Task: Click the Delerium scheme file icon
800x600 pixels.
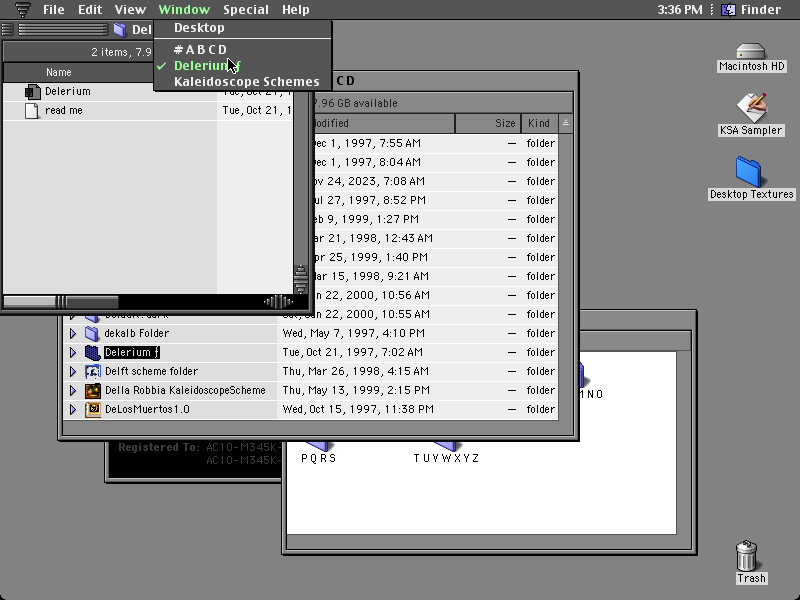Action: pyautogui.click(x=32, y=91)
